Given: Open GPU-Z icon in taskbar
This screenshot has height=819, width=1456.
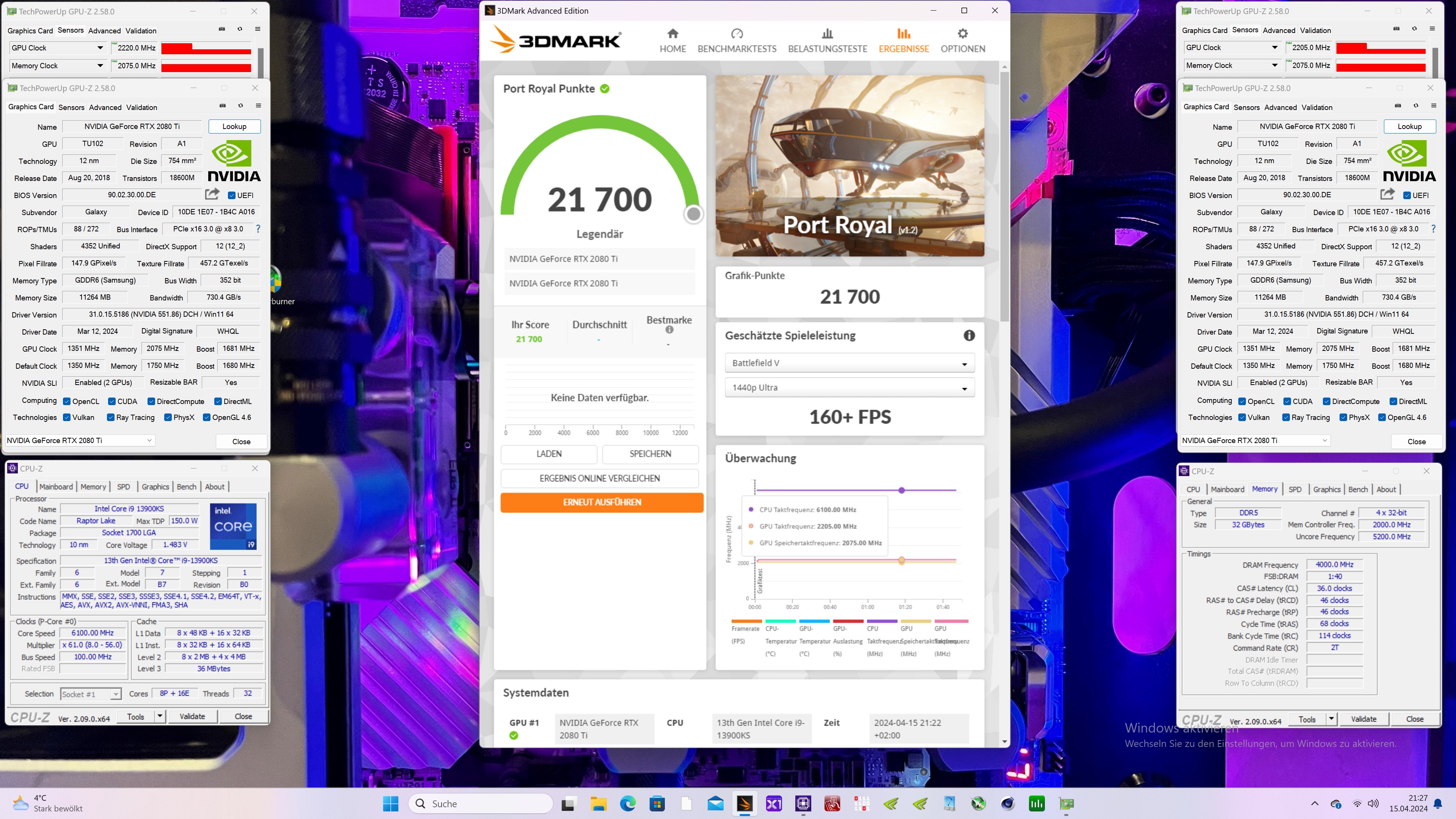Looking at the screenshot, I should [1066, 804].
